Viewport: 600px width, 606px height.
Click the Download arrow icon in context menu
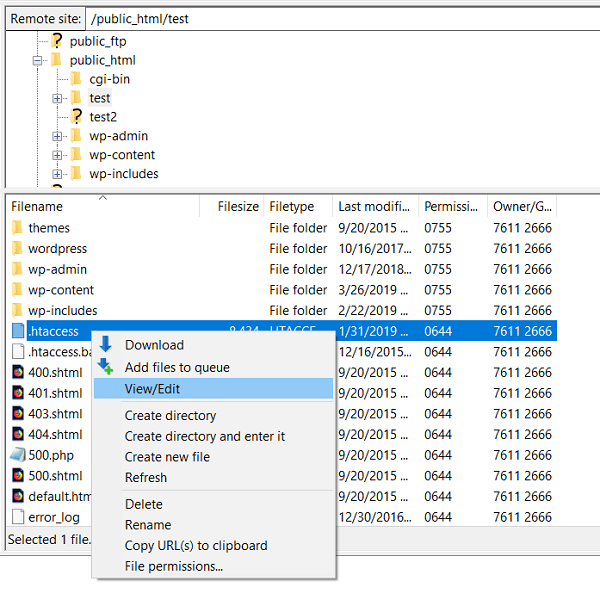(x=105, y=344)
